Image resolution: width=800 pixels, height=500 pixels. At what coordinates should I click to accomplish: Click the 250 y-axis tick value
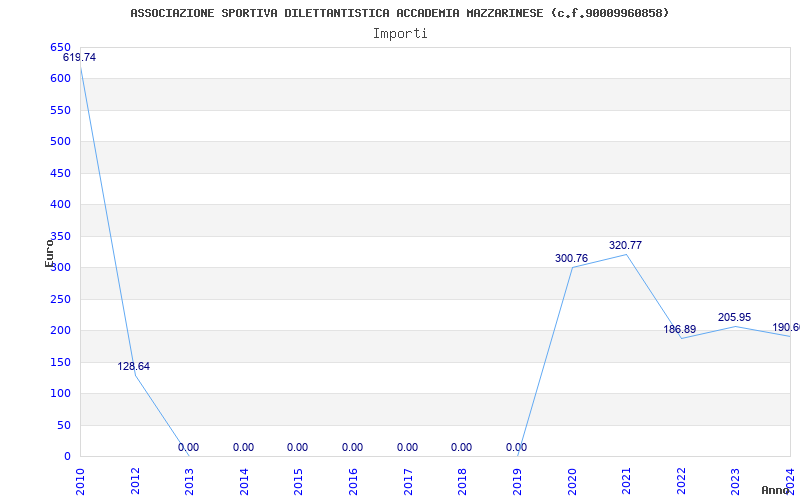pyautogui.click(x=60, y=299)
